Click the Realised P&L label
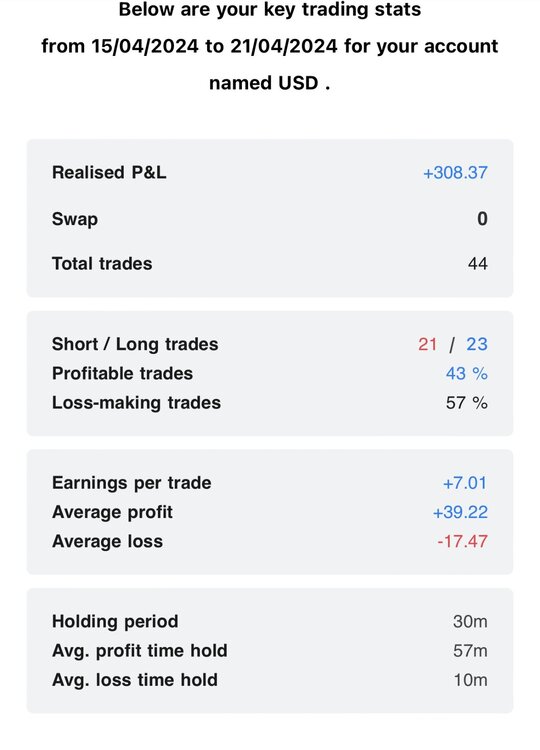The width and height of the screenshot is (540, 750). coord(109,173)
